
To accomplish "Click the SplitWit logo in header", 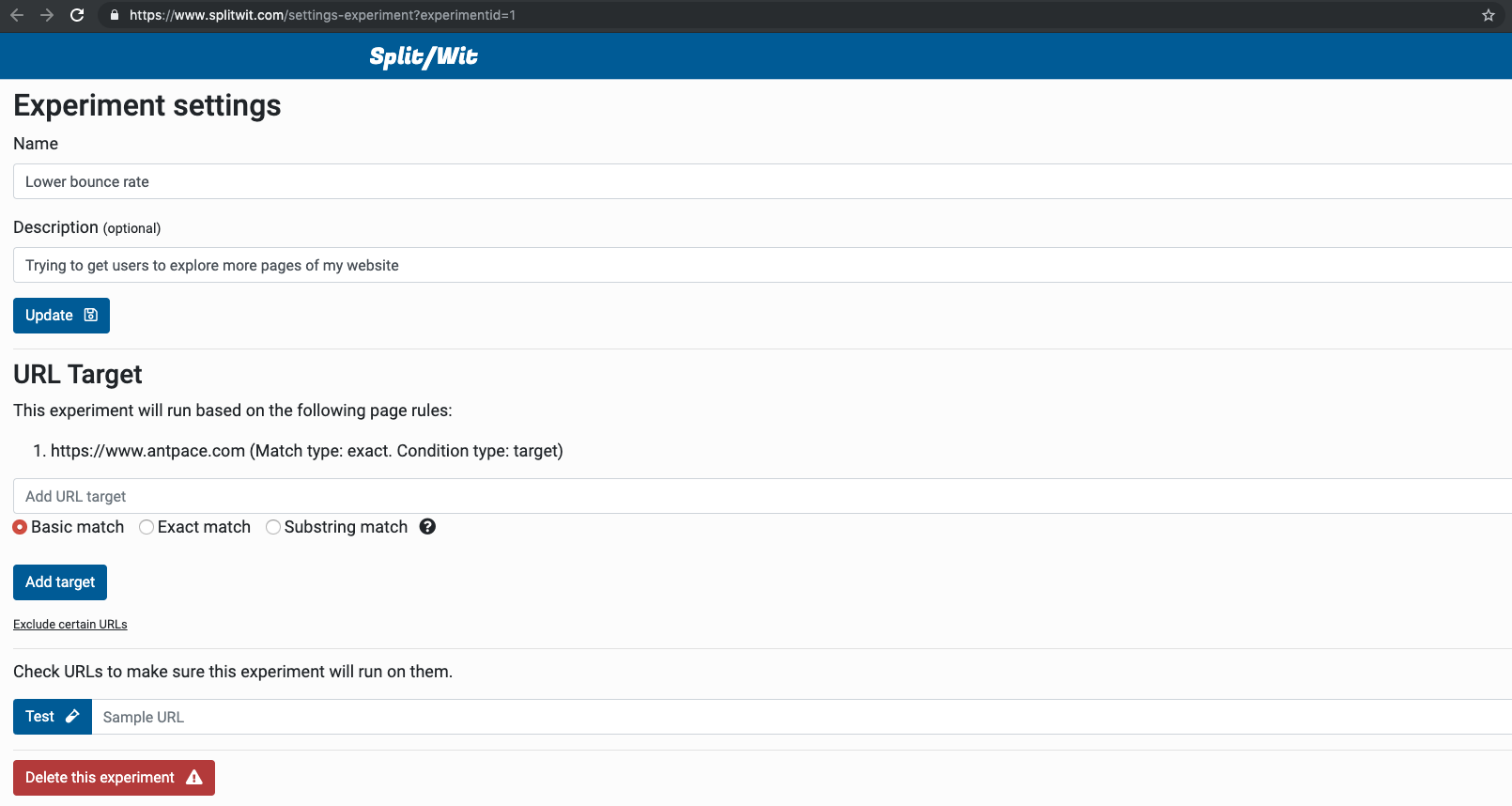I will coord(424,57).
